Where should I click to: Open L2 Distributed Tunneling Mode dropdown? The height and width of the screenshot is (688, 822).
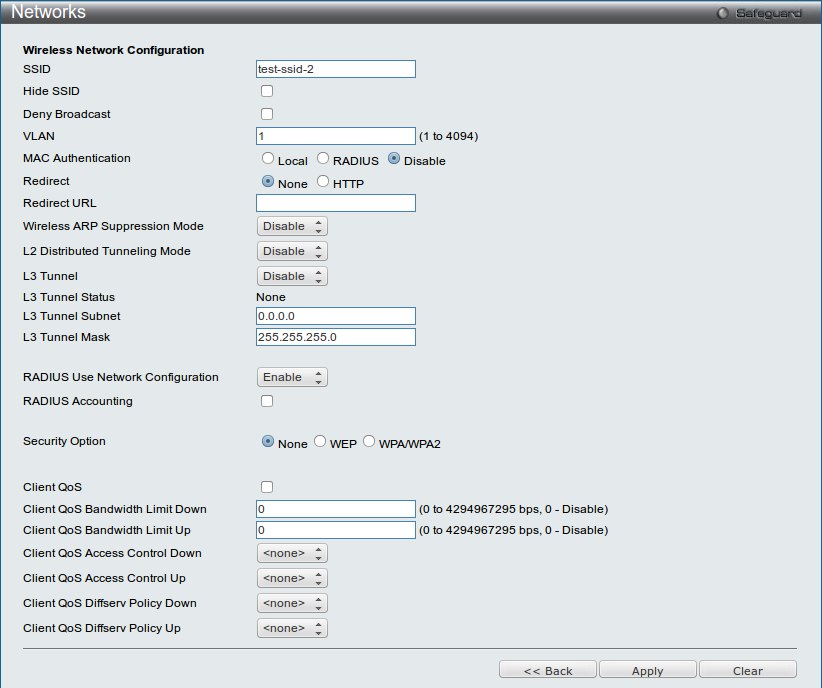click(x=292, y=251)
